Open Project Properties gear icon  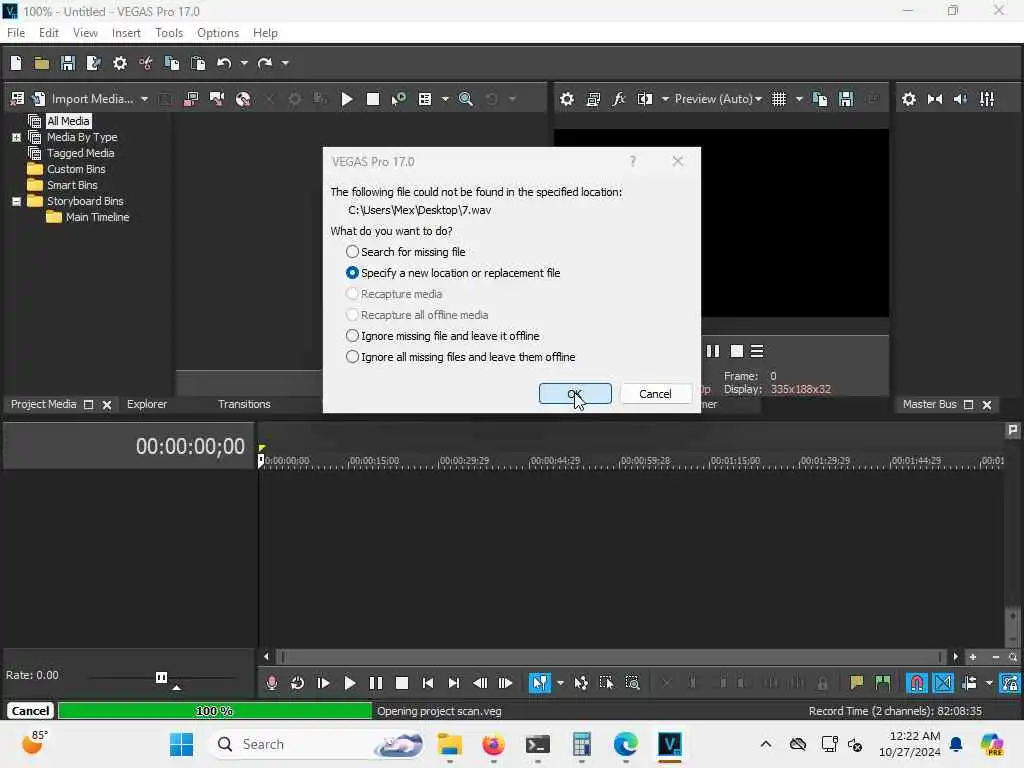pos(120,63)
